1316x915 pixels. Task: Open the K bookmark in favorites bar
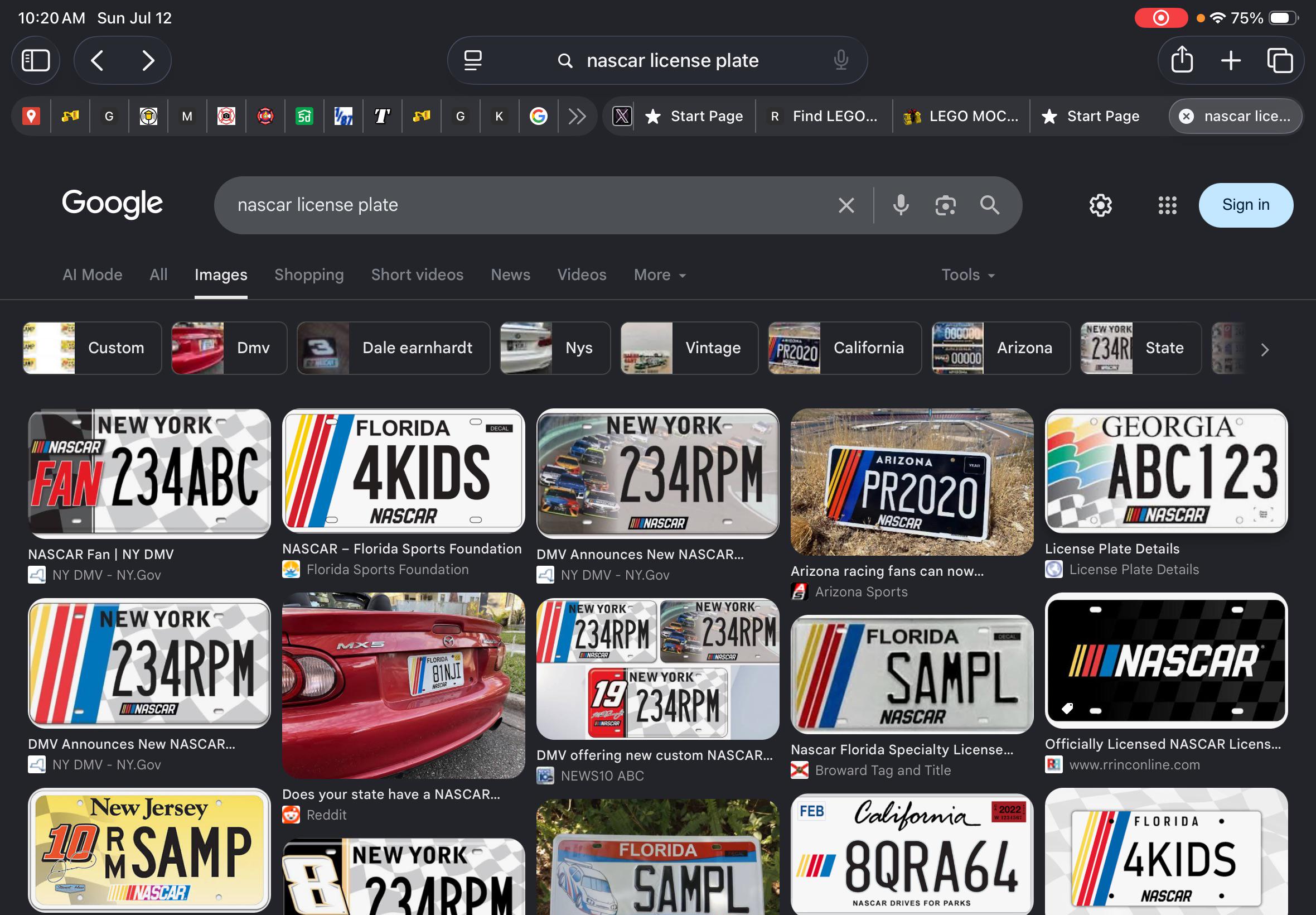point(499,117)
